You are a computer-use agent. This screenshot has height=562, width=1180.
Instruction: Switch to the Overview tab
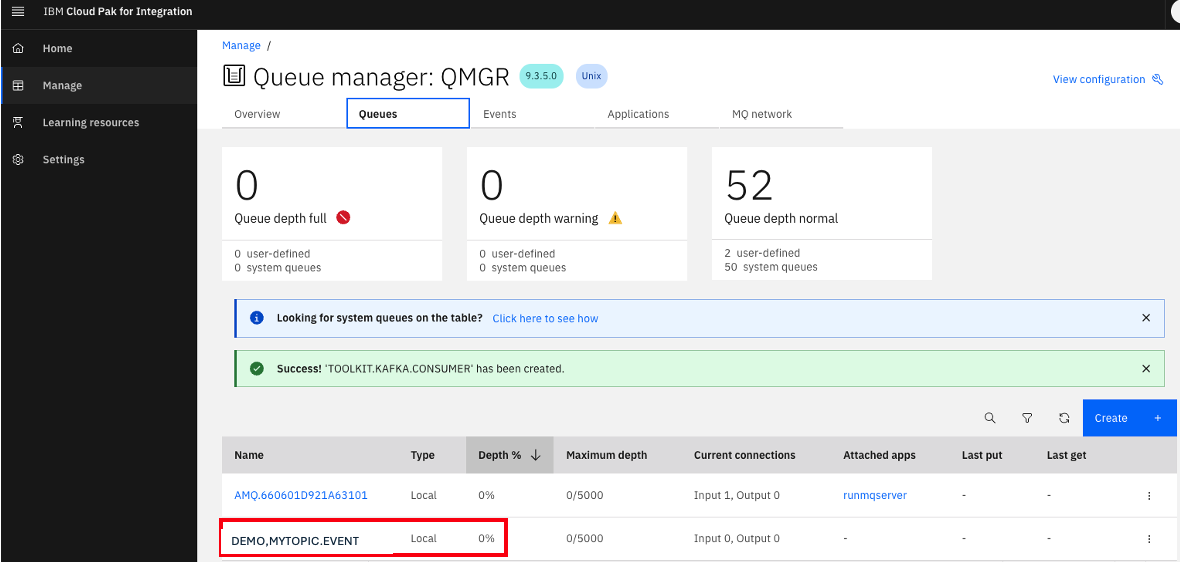pyautogui.click(x=257, y=114)
